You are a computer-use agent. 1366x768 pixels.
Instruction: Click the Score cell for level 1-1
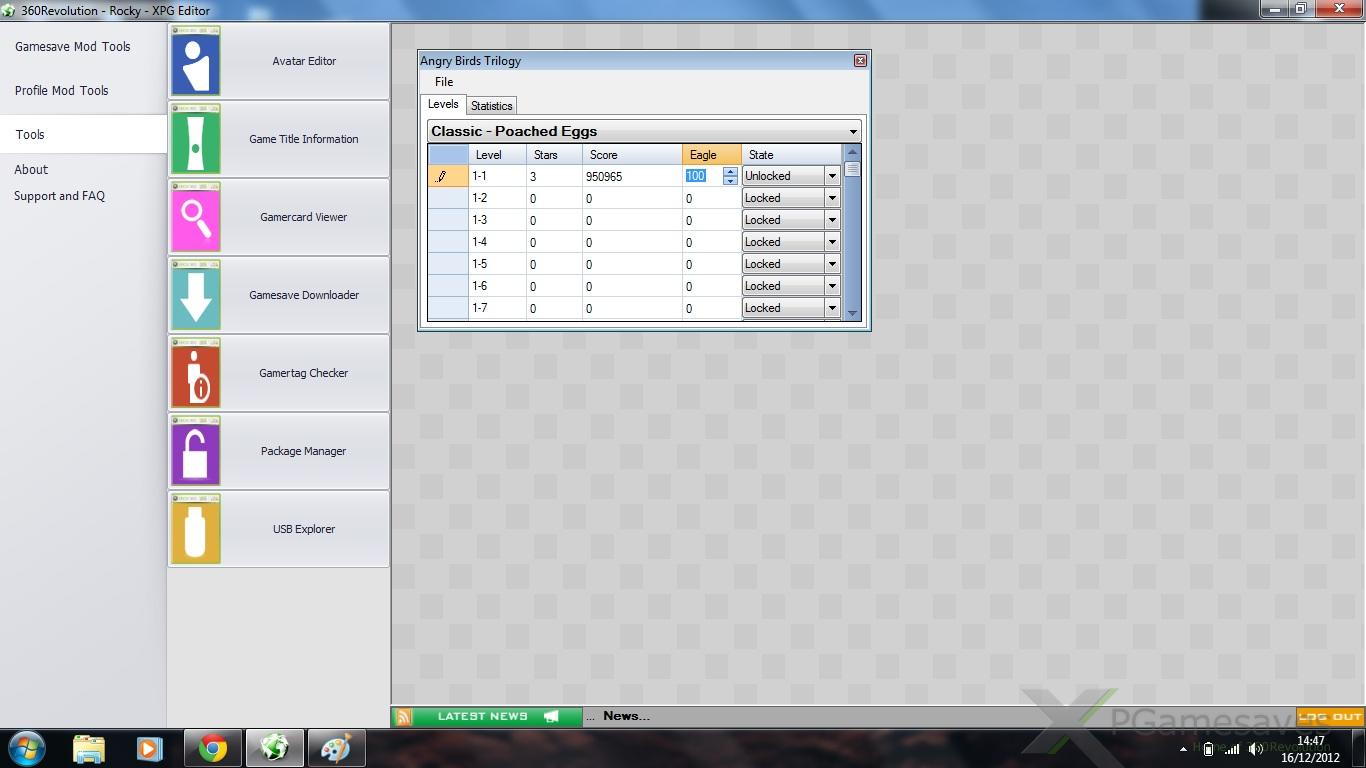(x=630, y=176)
